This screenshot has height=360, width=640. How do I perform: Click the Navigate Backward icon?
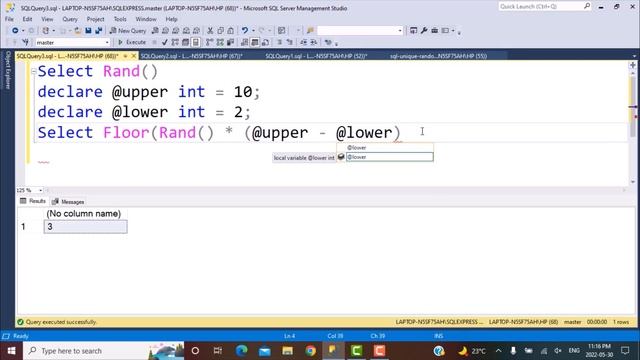click(15, 31)
